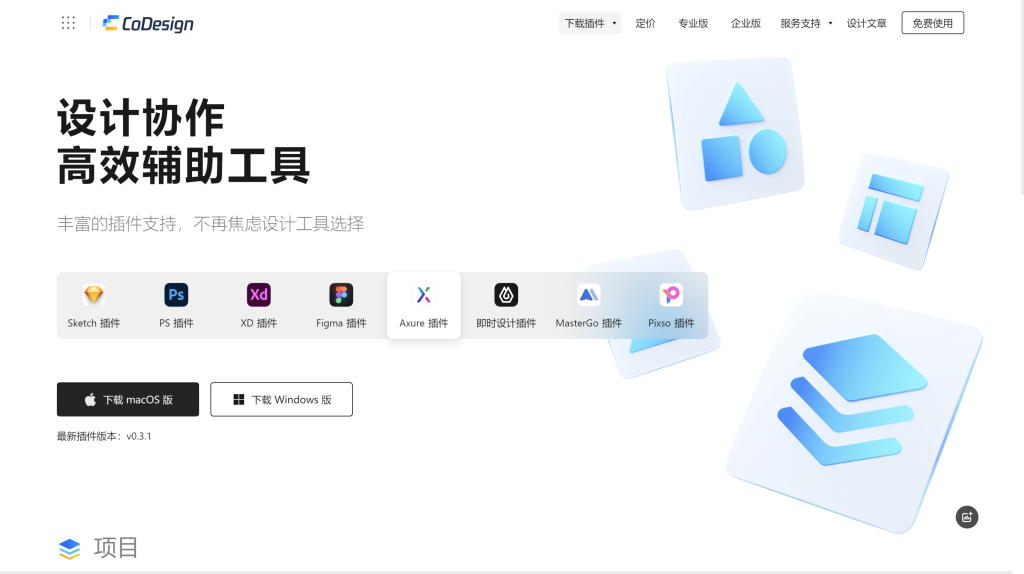
Task: Pick the Figma plugin icon
Action: click(x=341, y=295)
